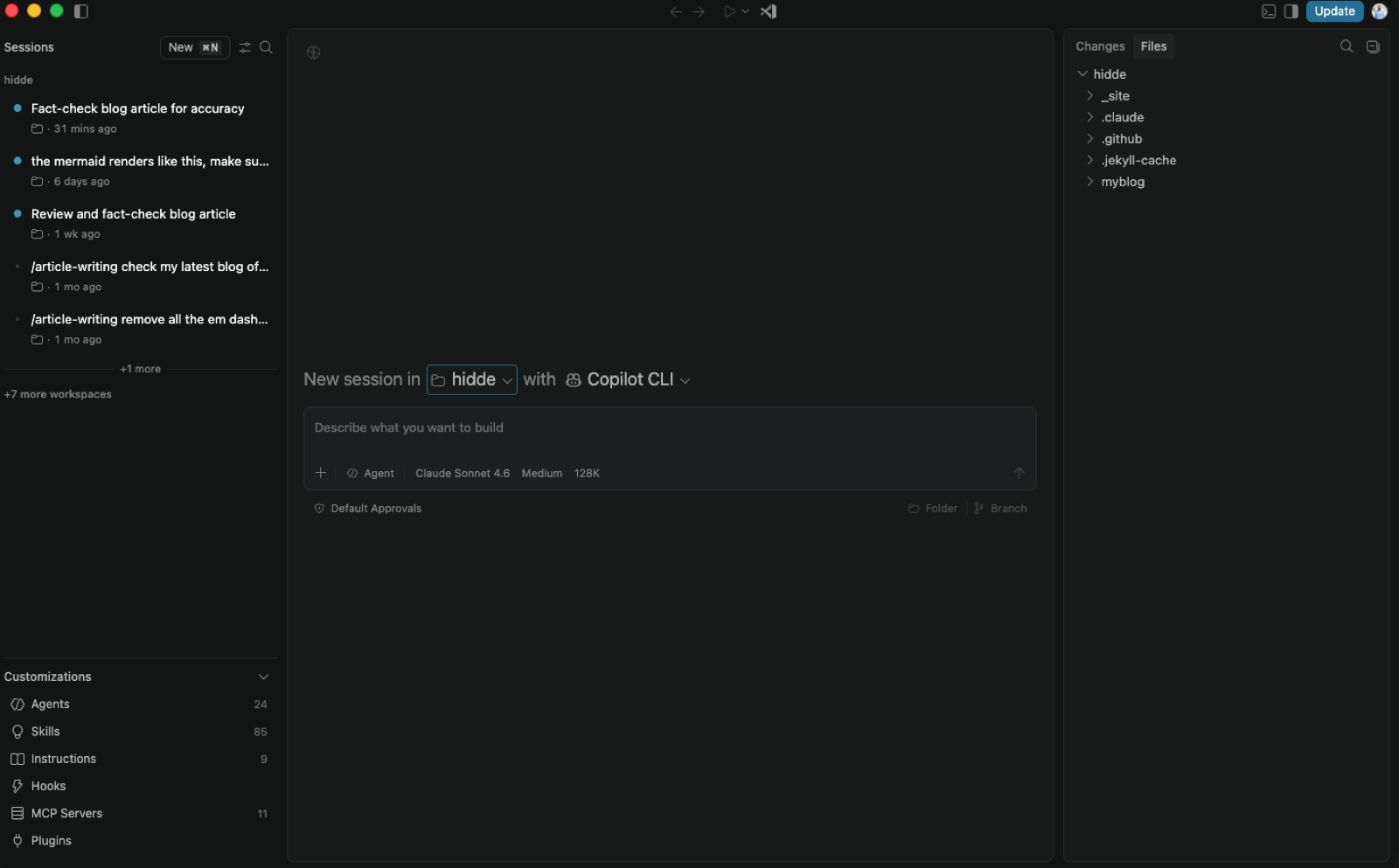Open the Copilot CLI dropdown
This screenshot has width=1399, height=868.
[628, 379]
